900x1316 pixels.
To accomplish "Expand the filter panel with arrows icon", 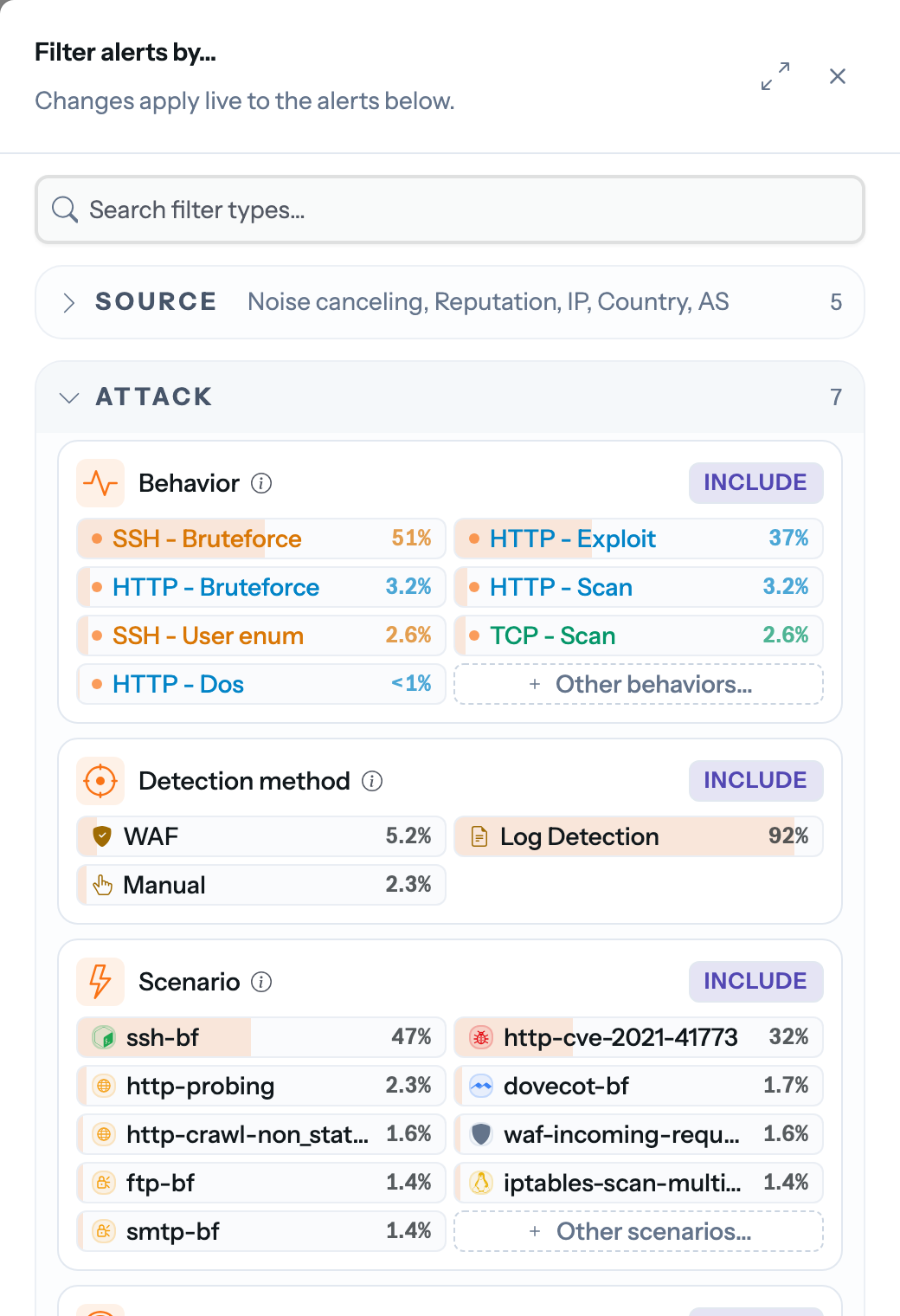I will (x=775, y=76).
